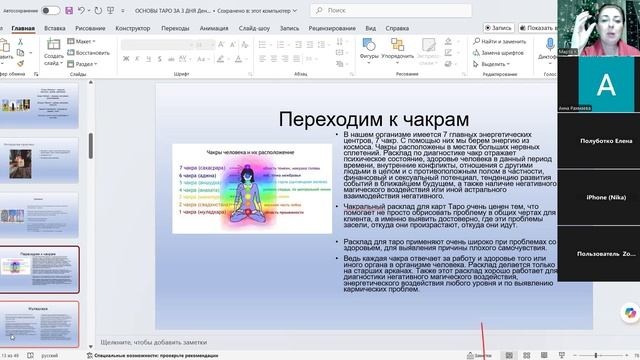Undo the last action
Screen dimensions: 640x360
[81, 11]
